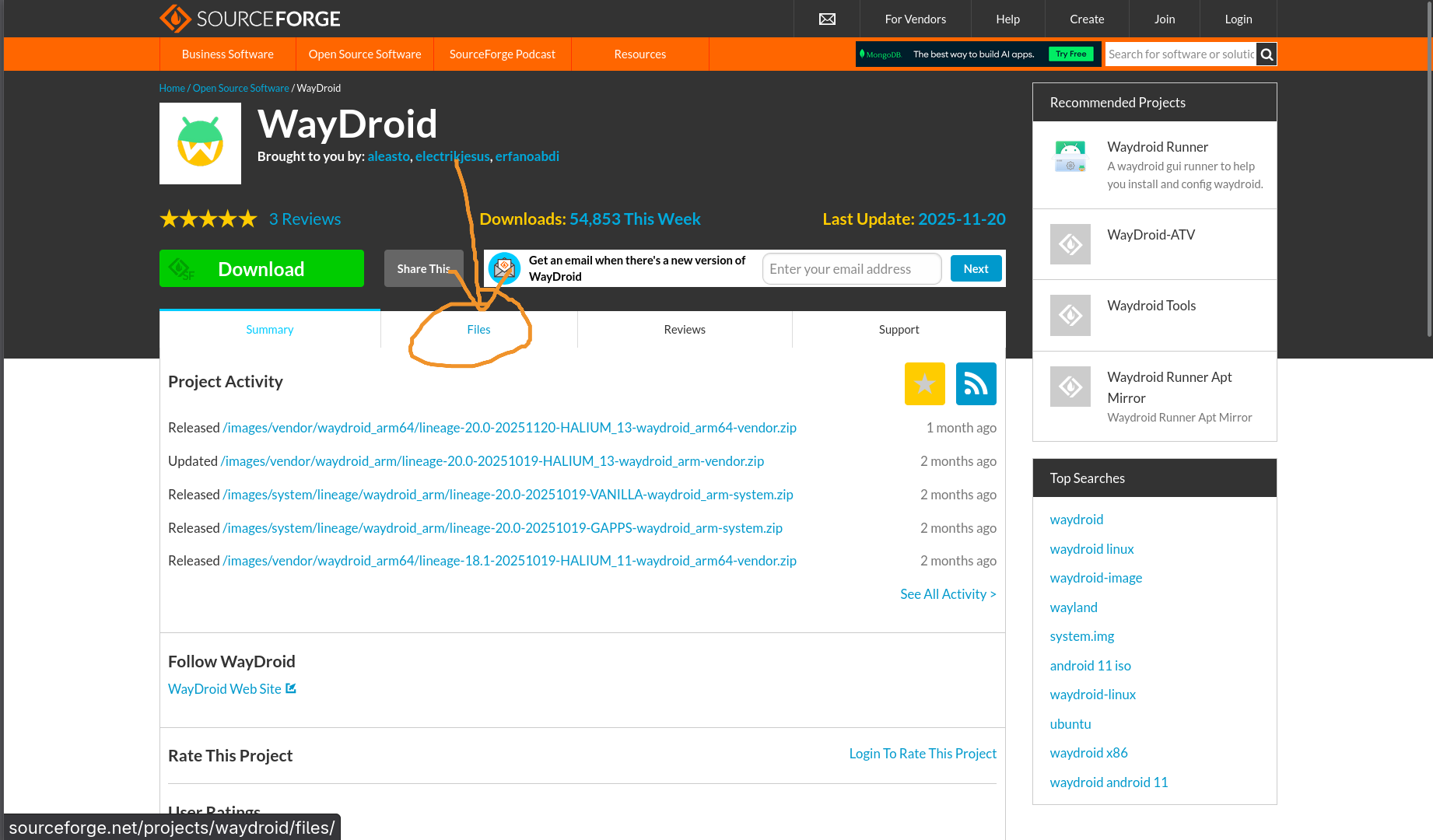
Task: Select the Waydroid Runner project icon
Action: click(1070, 156)
